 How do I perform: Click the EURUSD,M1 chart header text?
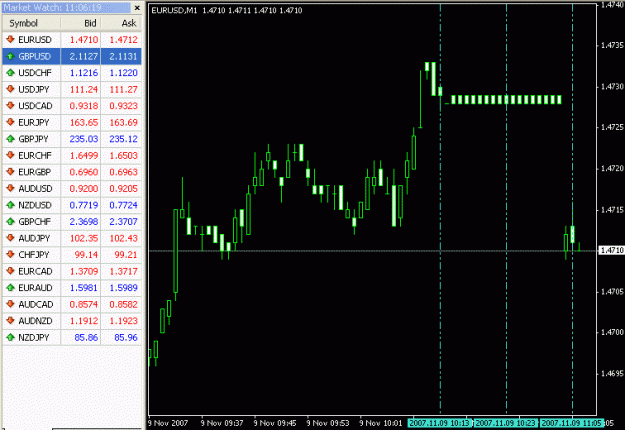(174, 10)
